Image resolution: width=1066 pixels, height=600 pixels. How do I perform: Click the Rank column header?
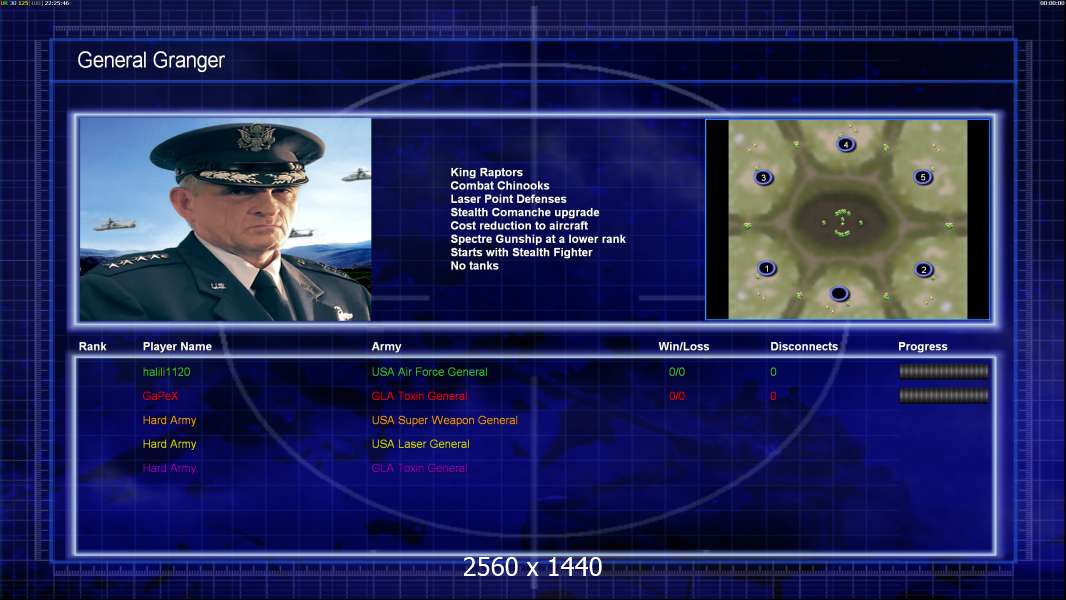tap(92, 347)
